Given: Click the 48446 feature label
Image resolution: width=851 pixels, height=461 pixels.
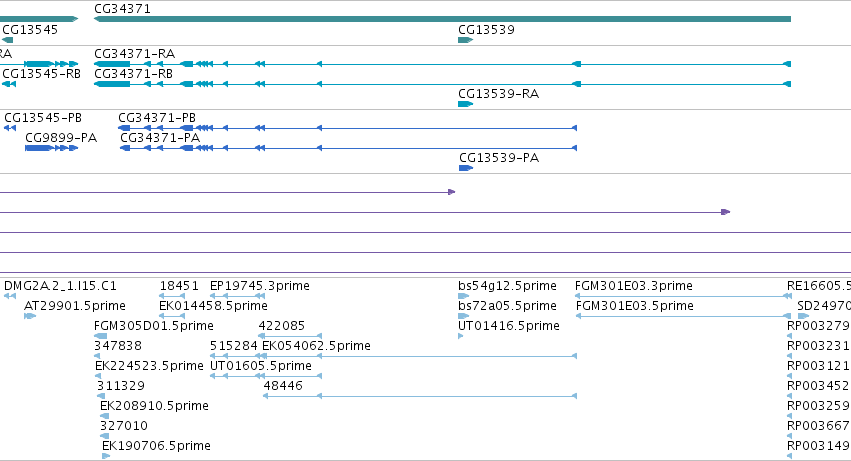Looking at the screenshot, I should [283, 386].
